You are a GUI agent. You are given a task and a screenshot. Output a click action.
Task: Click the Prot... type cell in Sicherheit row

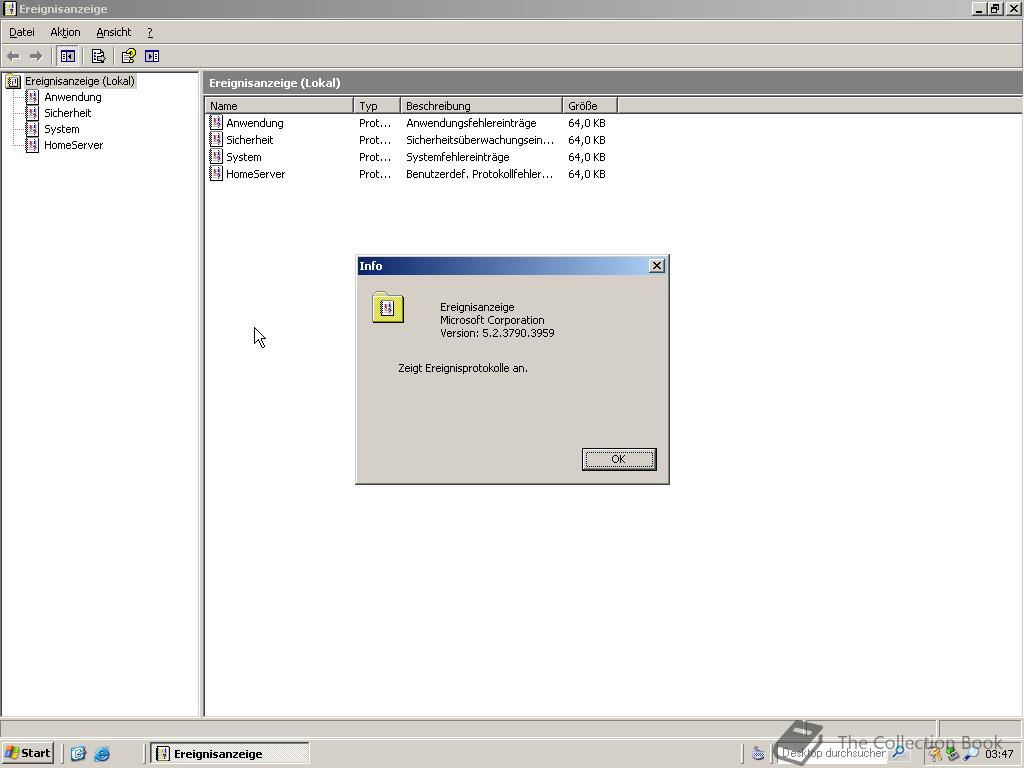tap(375, 140)
